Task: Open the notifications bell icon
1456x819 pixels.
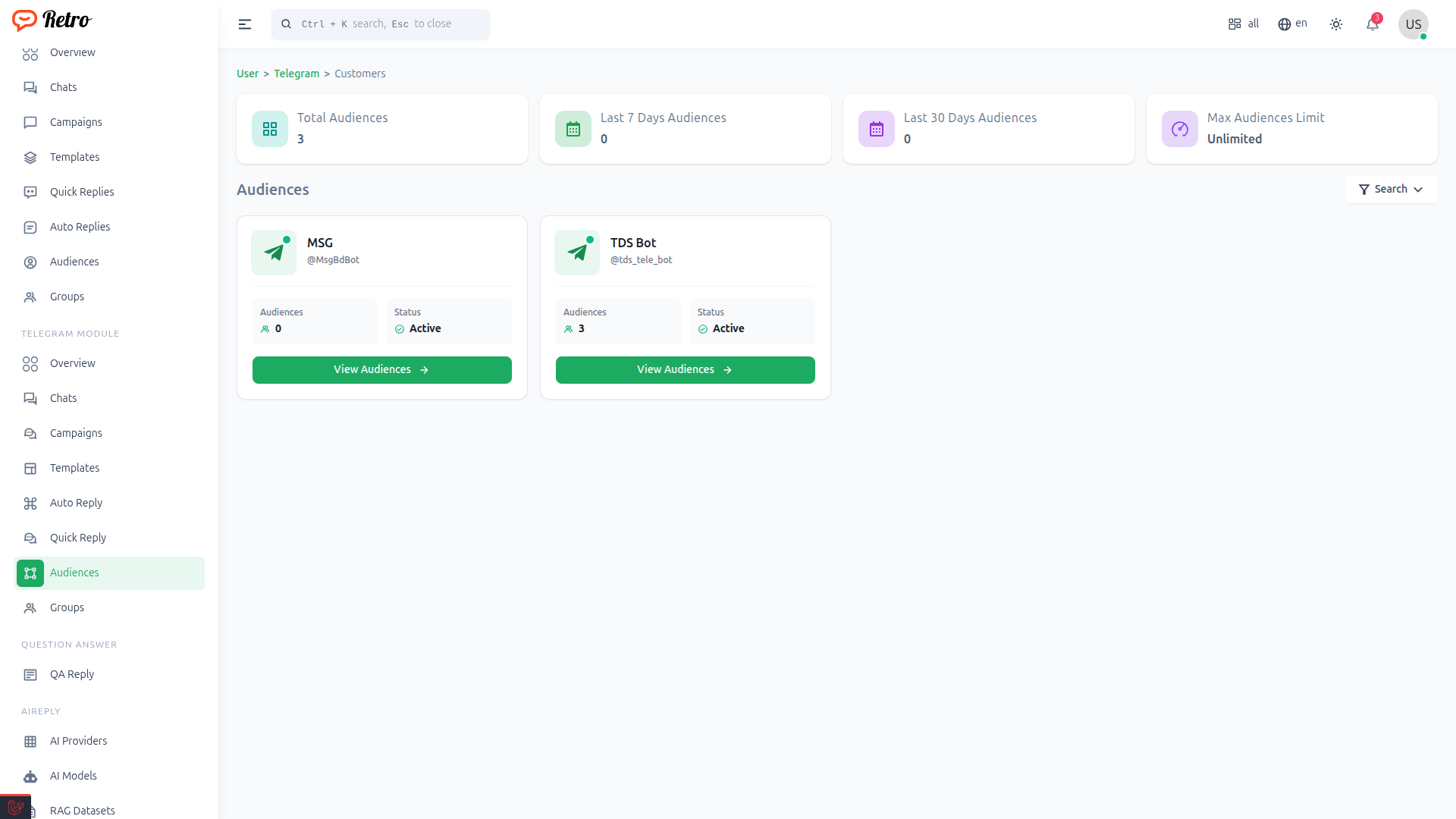Action: click(1373, 24)
